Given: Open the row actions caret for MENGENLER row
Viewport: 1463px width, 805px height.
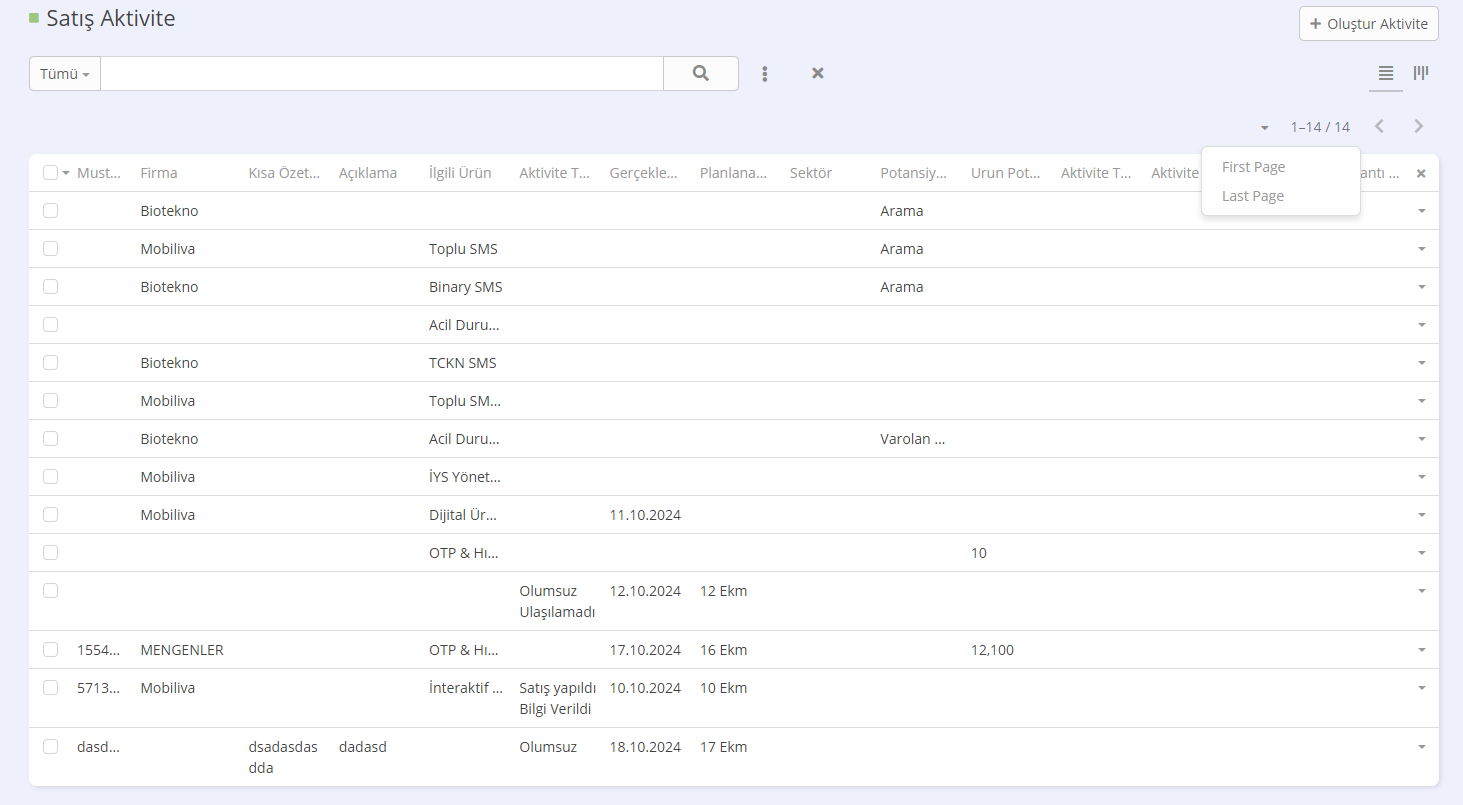Looking at the screenshot, I should tap(1421, 650).
